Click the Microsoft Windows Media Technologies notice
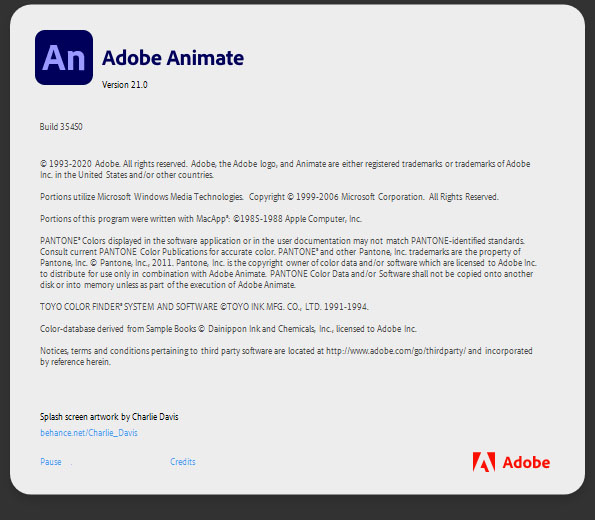Screen dimensions: 595x520 [x=269, y=197]
